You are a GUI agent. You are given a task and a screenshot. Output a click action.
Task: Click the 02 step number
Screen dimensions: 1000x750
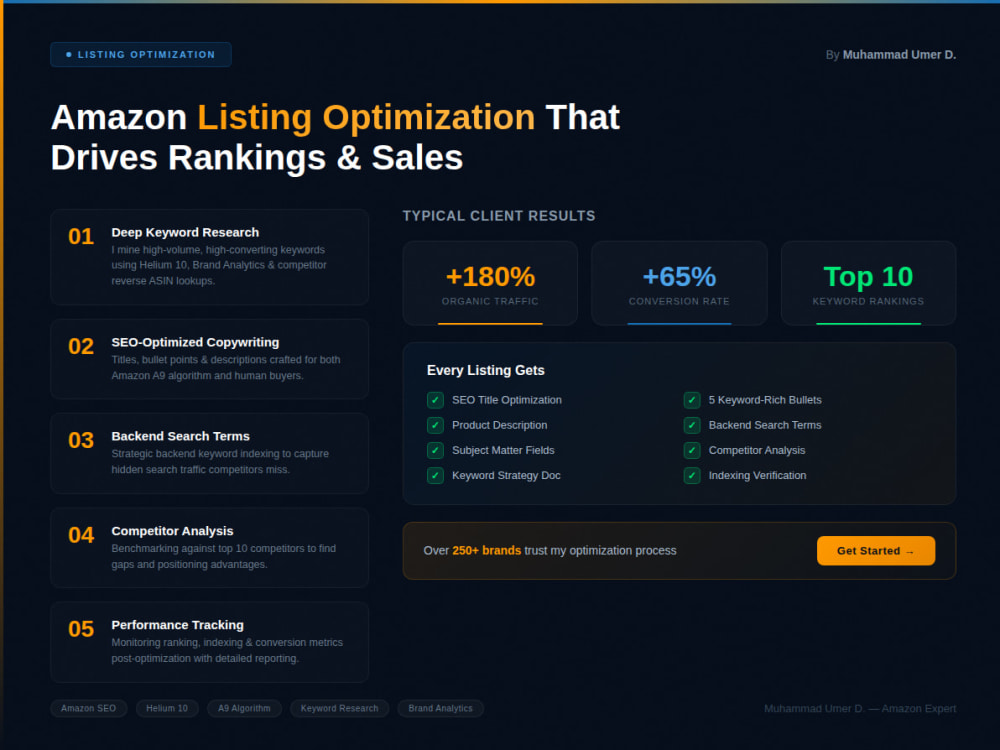tap(81, 346)
